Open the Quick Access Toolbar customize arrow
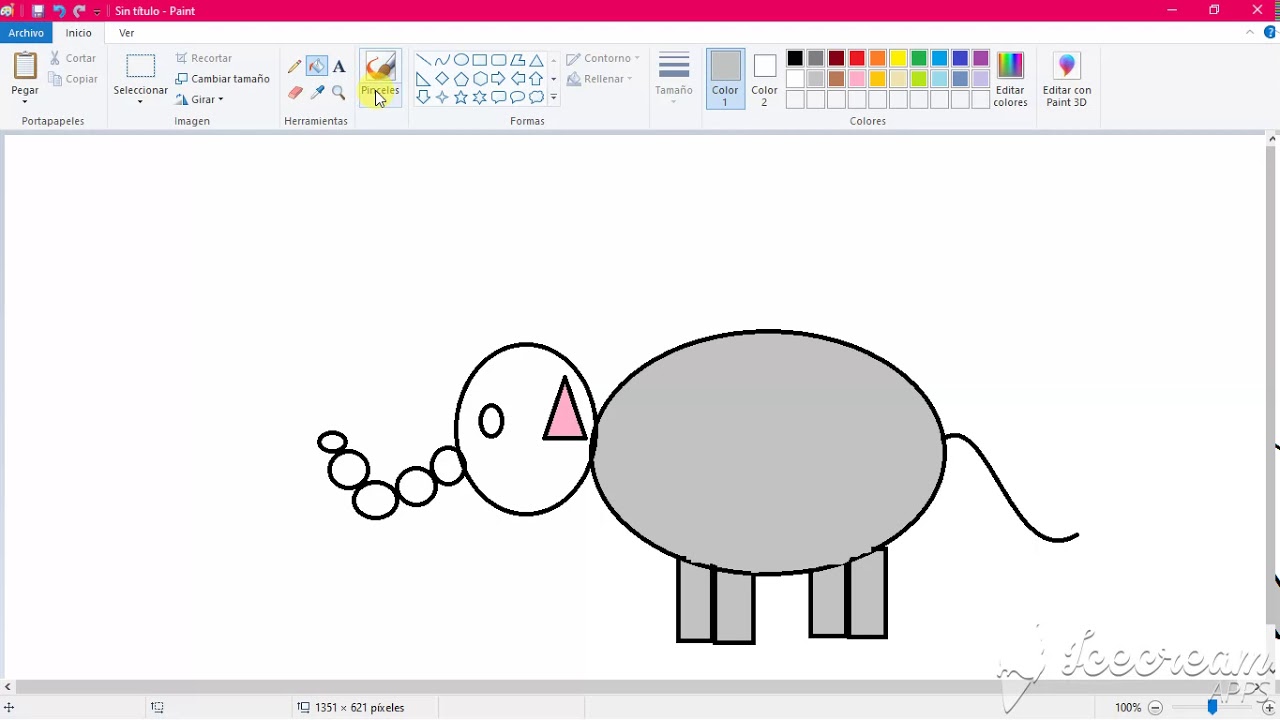Image resolution: width=1280 pixels, height=720 pixels. [97, 11]
